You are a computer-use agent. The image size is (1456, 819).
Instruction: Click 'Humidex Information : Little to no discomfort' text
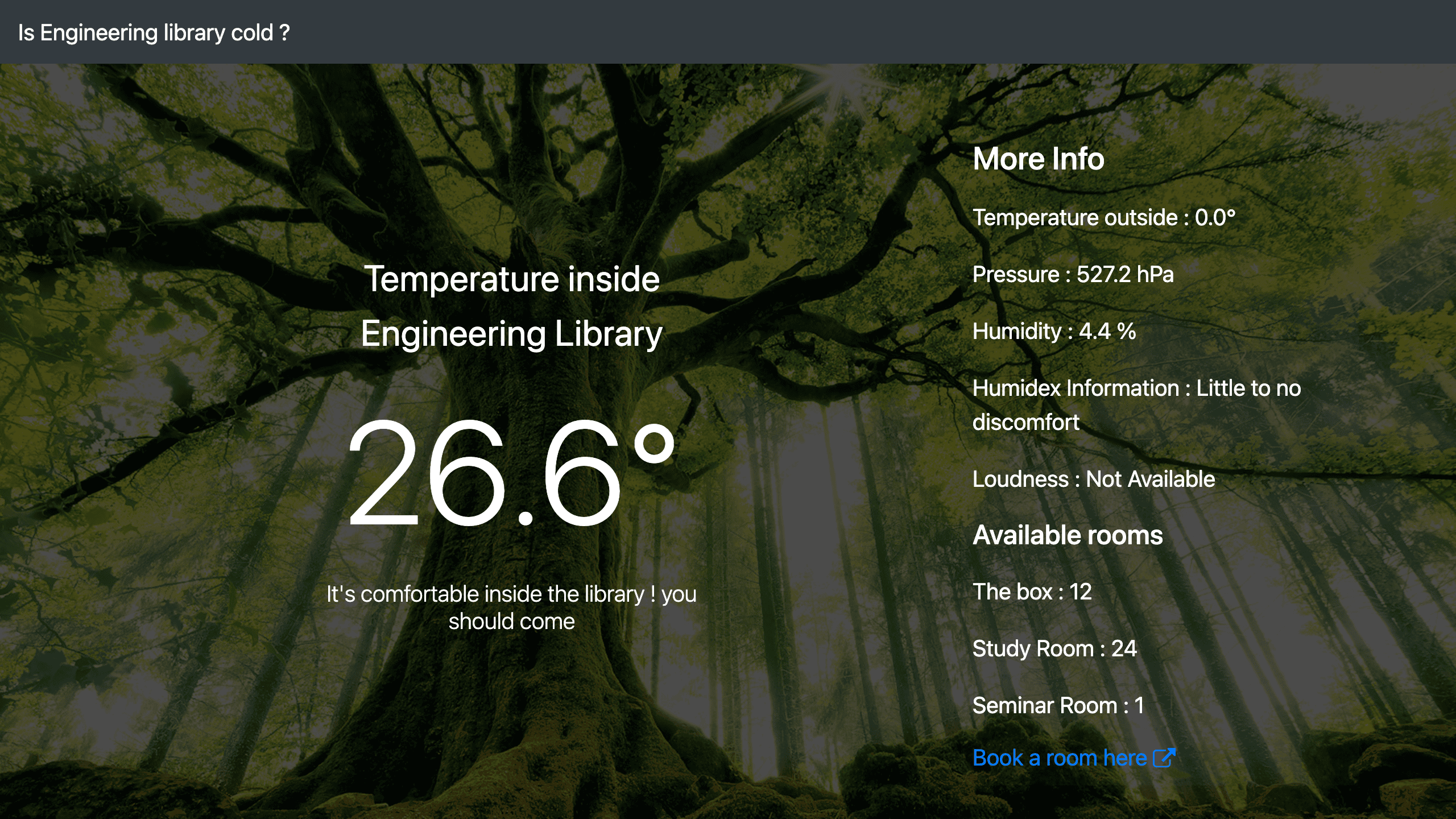tap(1137, 405)
